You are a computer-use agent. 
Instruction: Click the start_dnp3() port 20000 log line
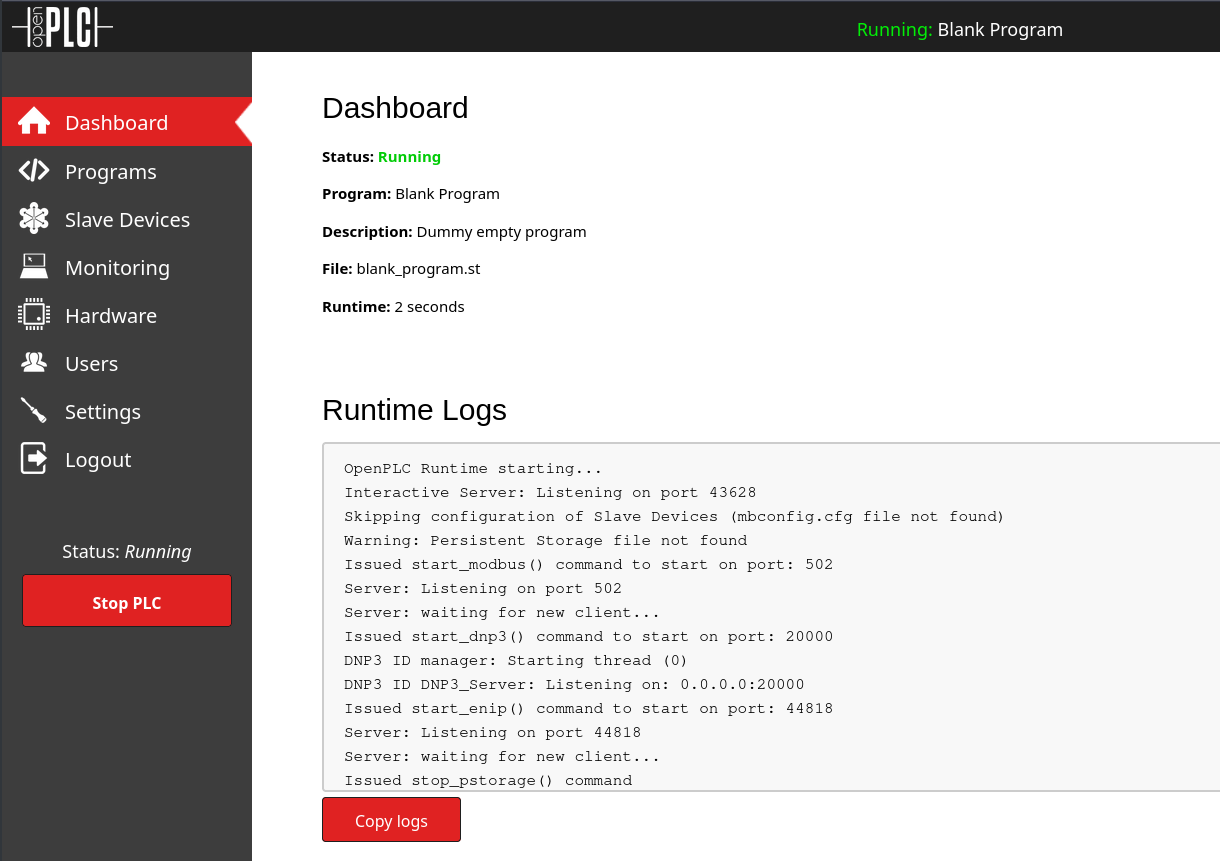[x=589, y=636]
